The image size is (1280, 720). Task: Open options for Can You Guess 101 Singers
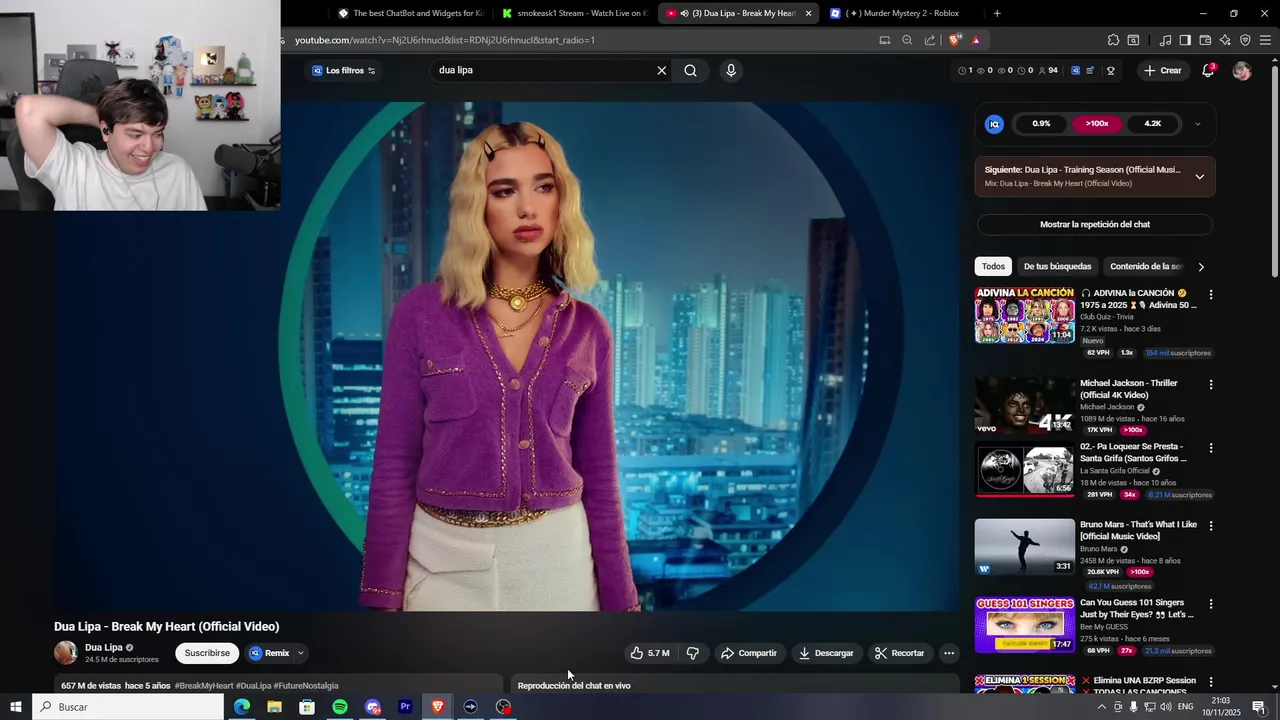(x=1211, y=604)
